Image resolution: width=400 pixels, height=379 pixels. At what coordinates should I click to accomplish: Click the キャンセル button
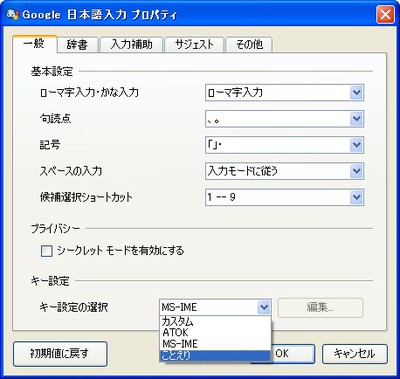tap(355, 354)
